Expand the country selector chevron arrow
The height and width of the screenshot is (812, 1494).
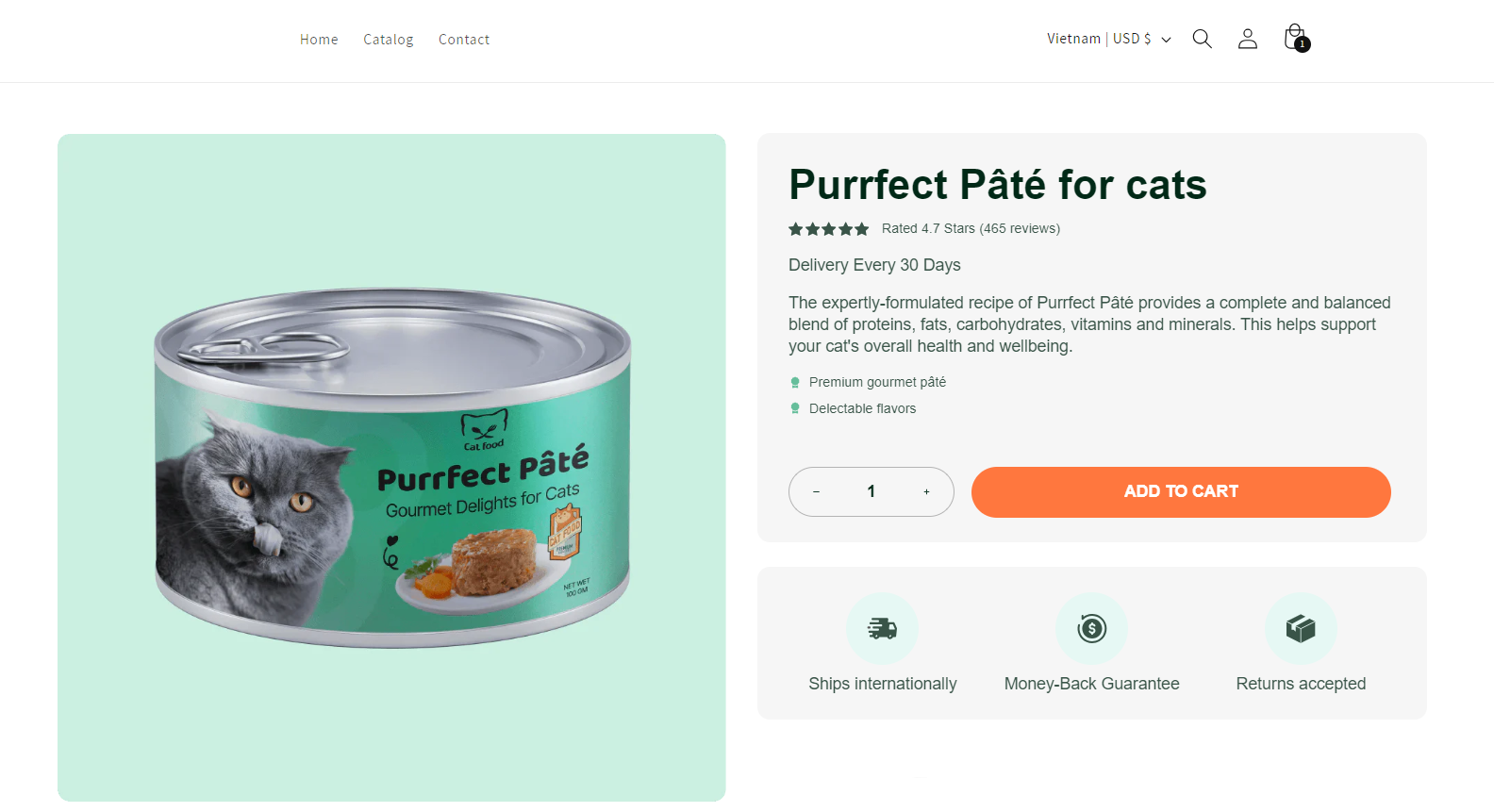click(x=1167, y=40)
